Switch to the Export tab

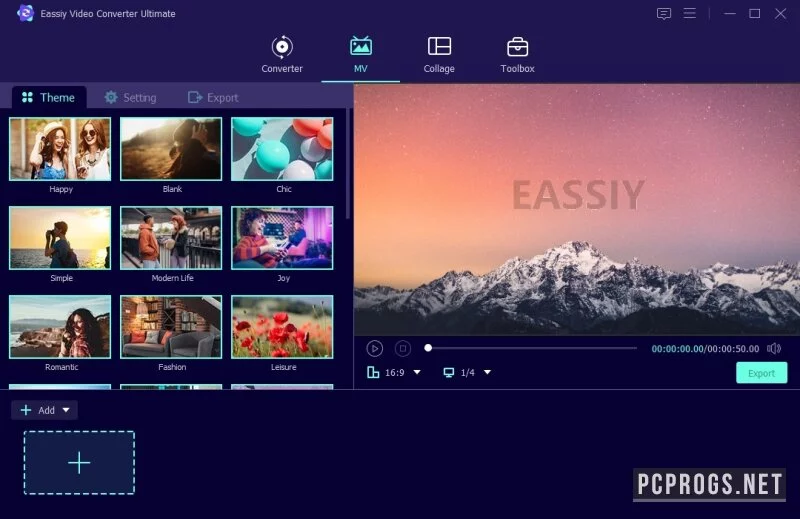[213, 97]
